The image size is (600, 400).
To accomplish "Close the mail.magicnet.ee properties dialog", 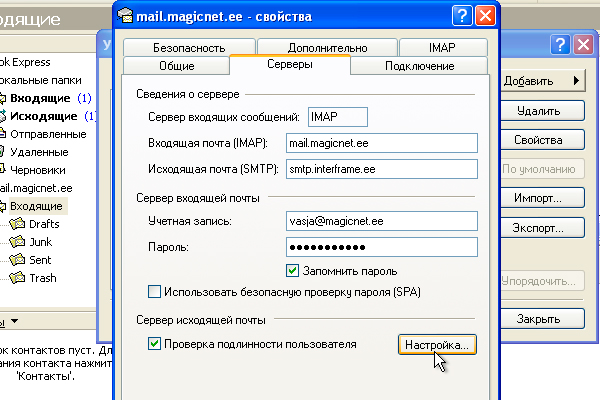I will pyautogui.click(x=485, y=16).
